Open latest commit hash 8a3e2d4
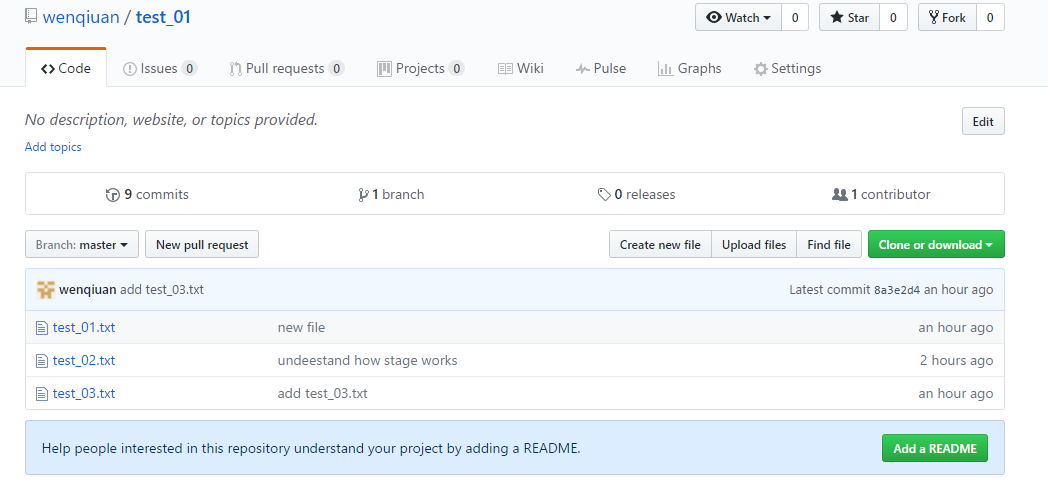 click(x=896, y=290)
